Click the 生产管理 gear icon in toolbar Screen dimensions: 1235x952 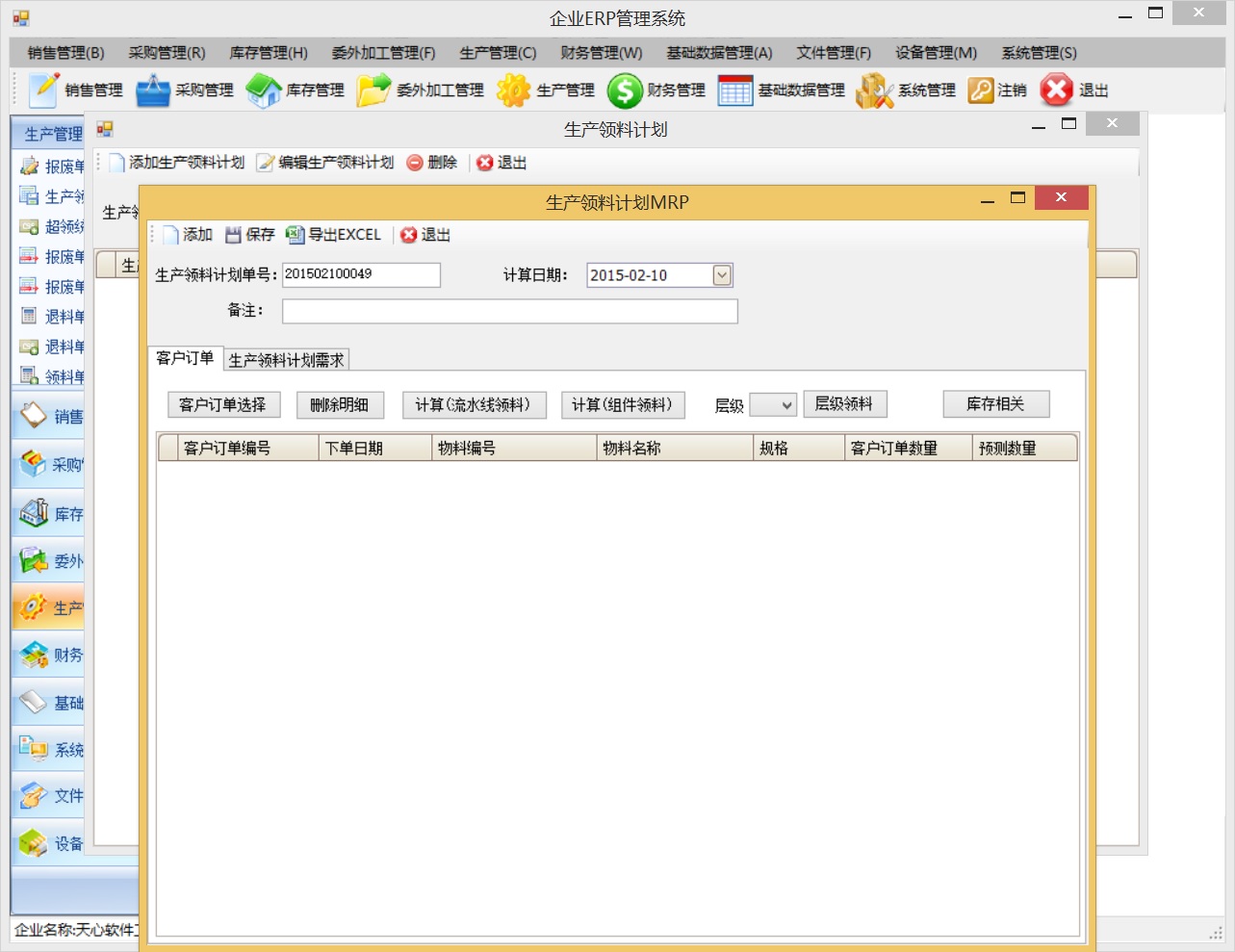point(513,90)
